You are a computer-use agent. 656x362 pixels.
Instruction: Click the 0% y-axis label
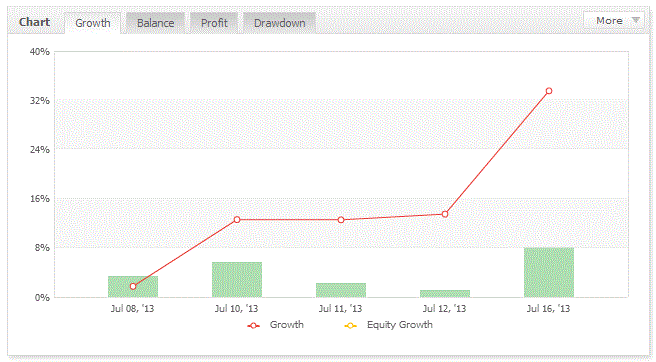pyautogui.click(x=42, y=298)
